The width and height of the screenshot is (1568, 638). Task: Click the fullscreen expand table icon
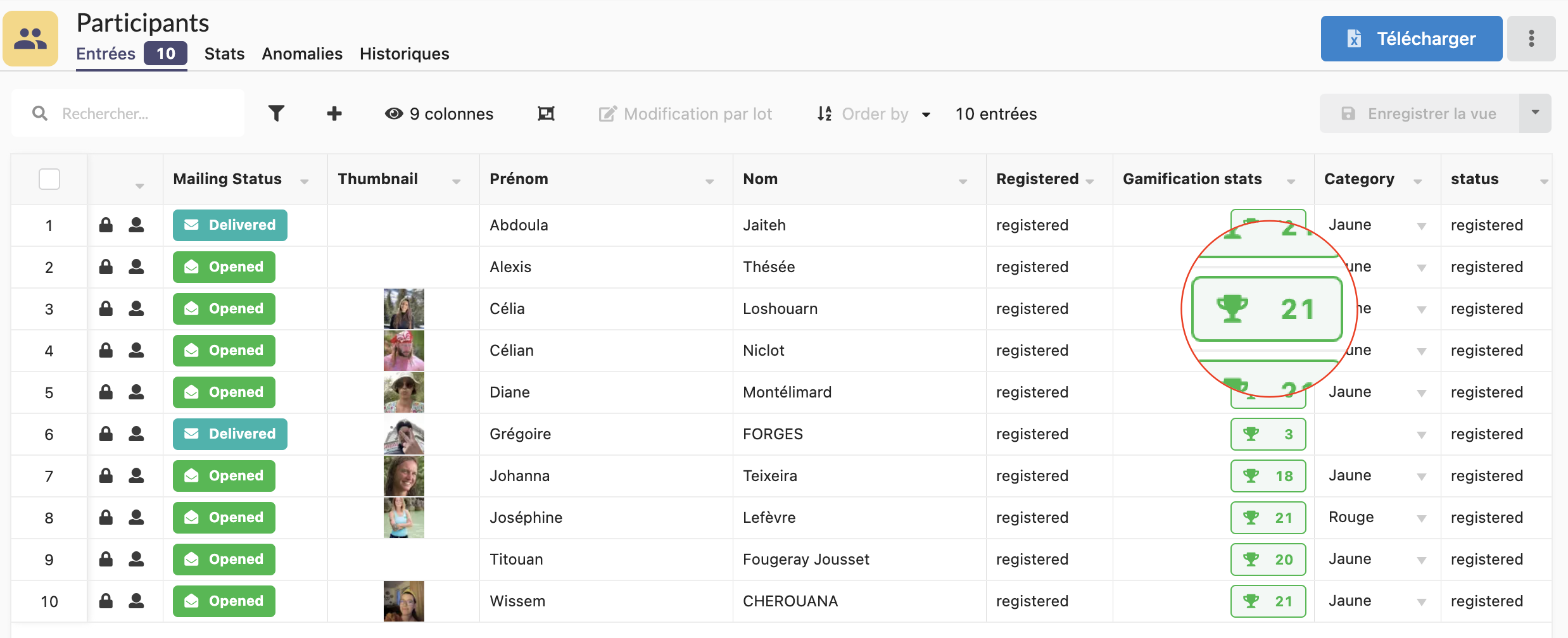(546, 114)
